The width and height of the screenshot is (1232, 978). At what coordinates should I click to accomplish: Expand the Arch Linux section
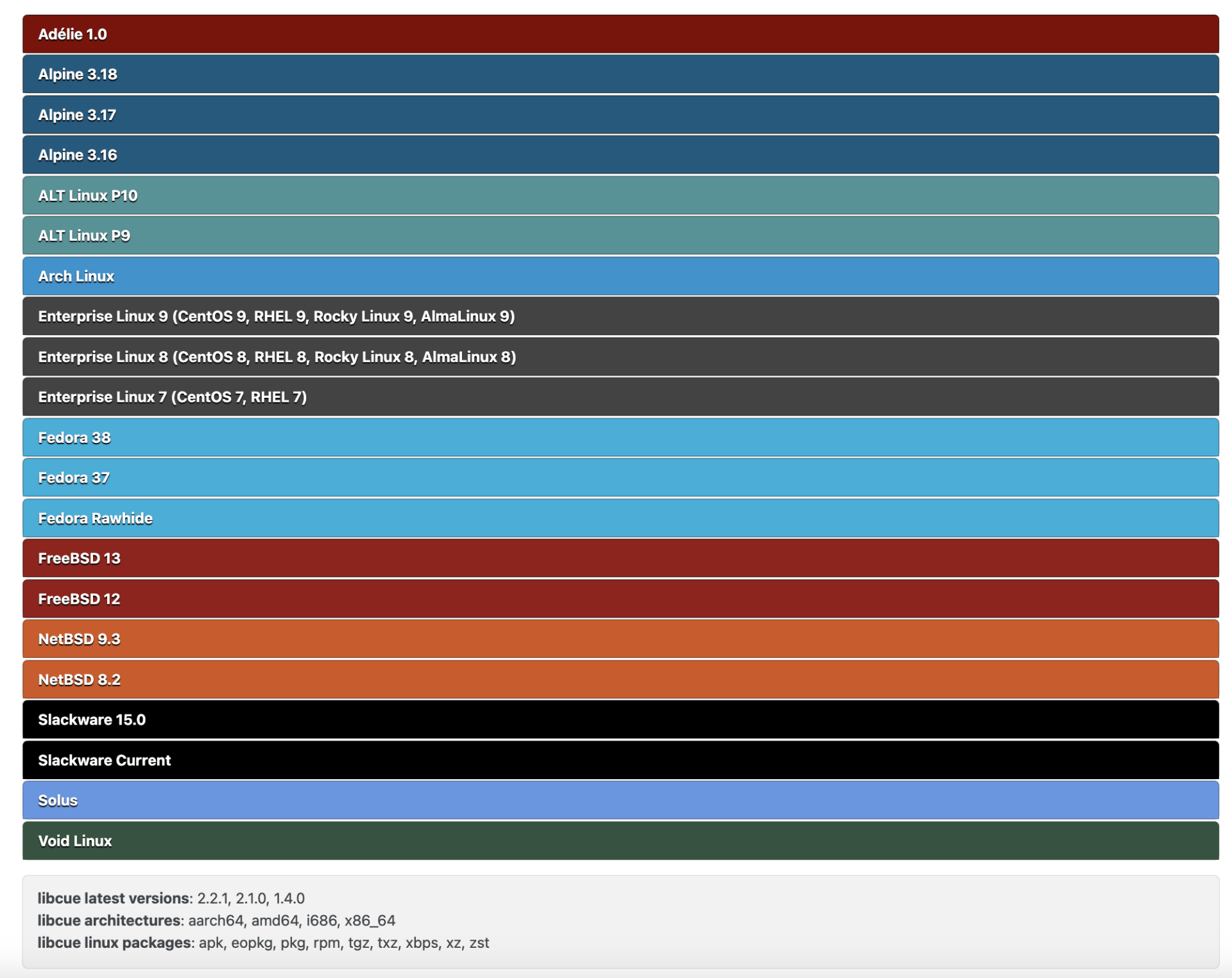pos(620,276)
